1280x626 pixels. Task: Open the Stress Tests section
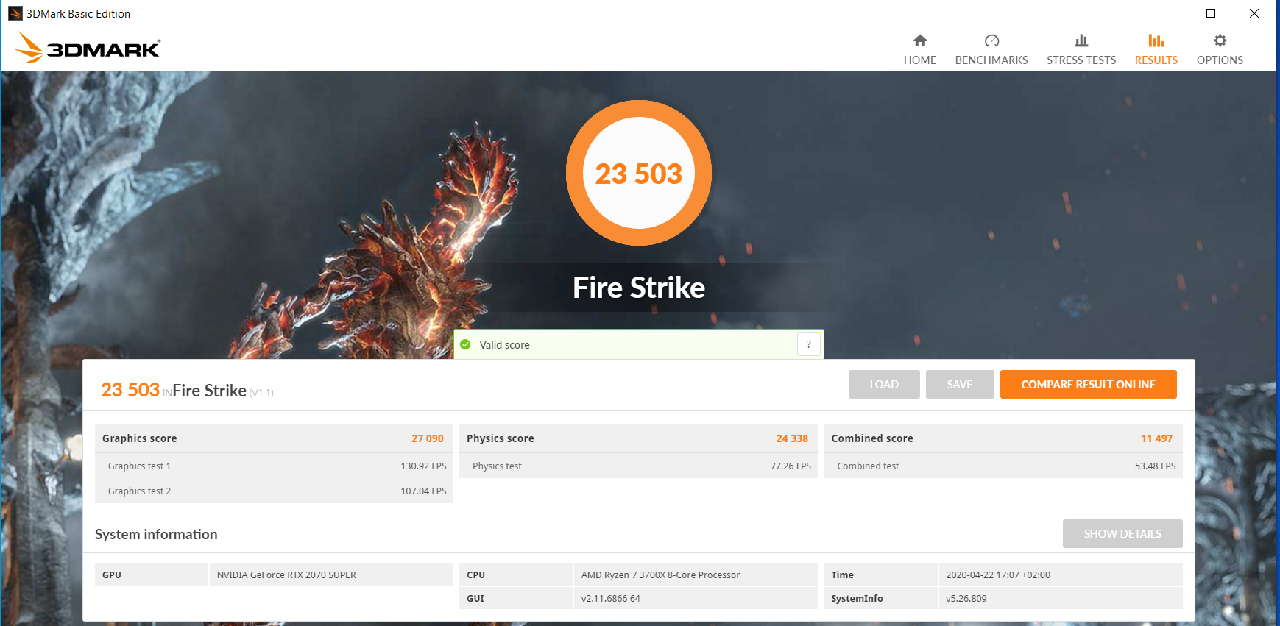pos(1081,50)
